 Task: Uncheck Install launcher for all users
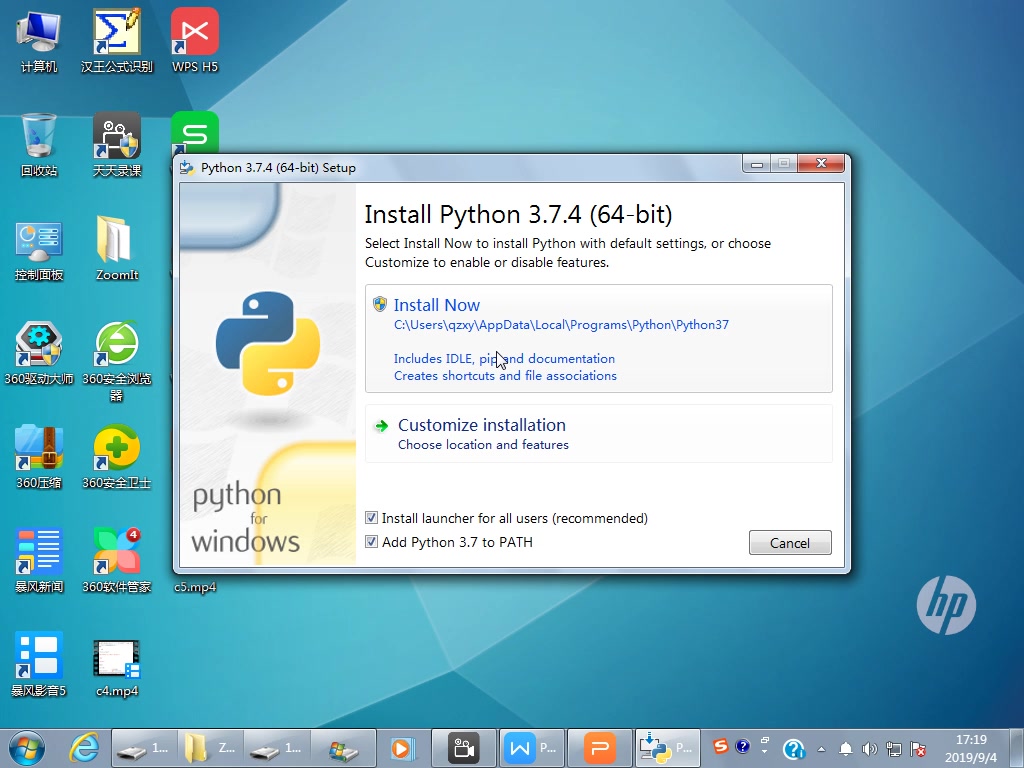[371, 518]
